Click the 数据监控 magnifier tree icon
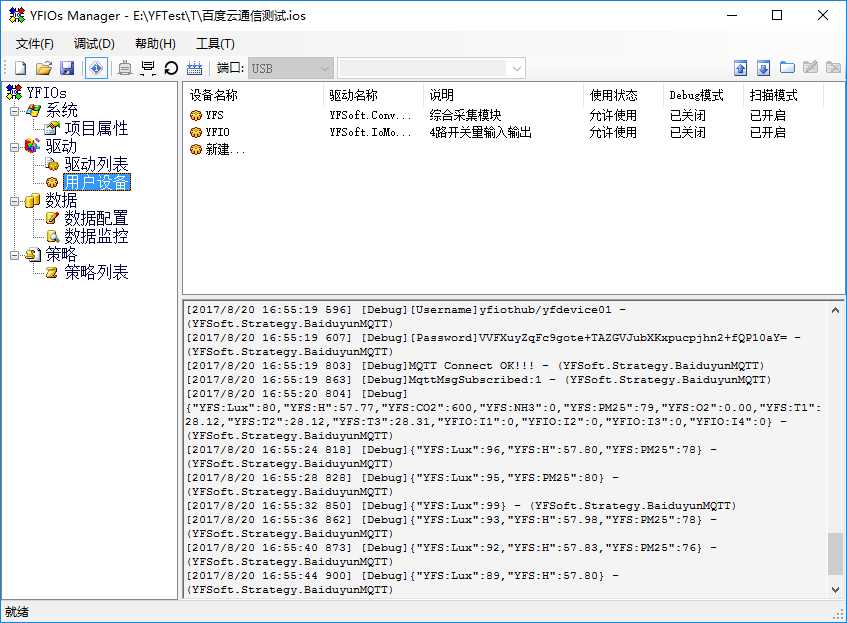847x623 pixels. [52, 236]
